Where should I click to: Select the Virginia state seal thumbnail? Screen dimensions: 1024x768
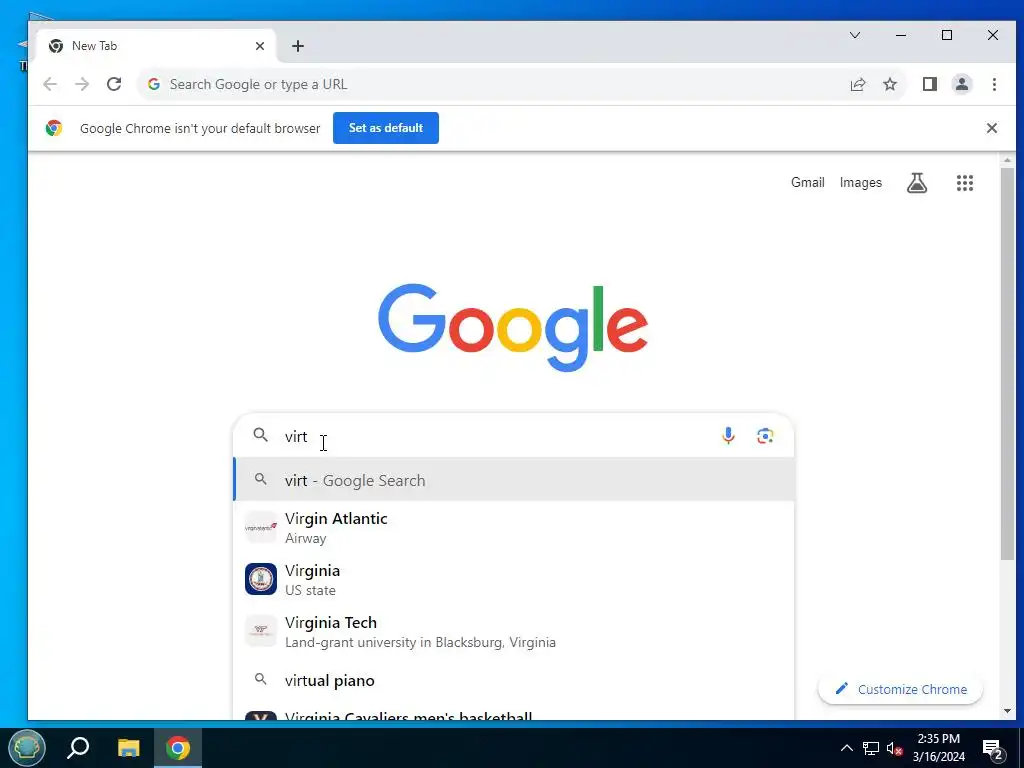pos(261,579)
